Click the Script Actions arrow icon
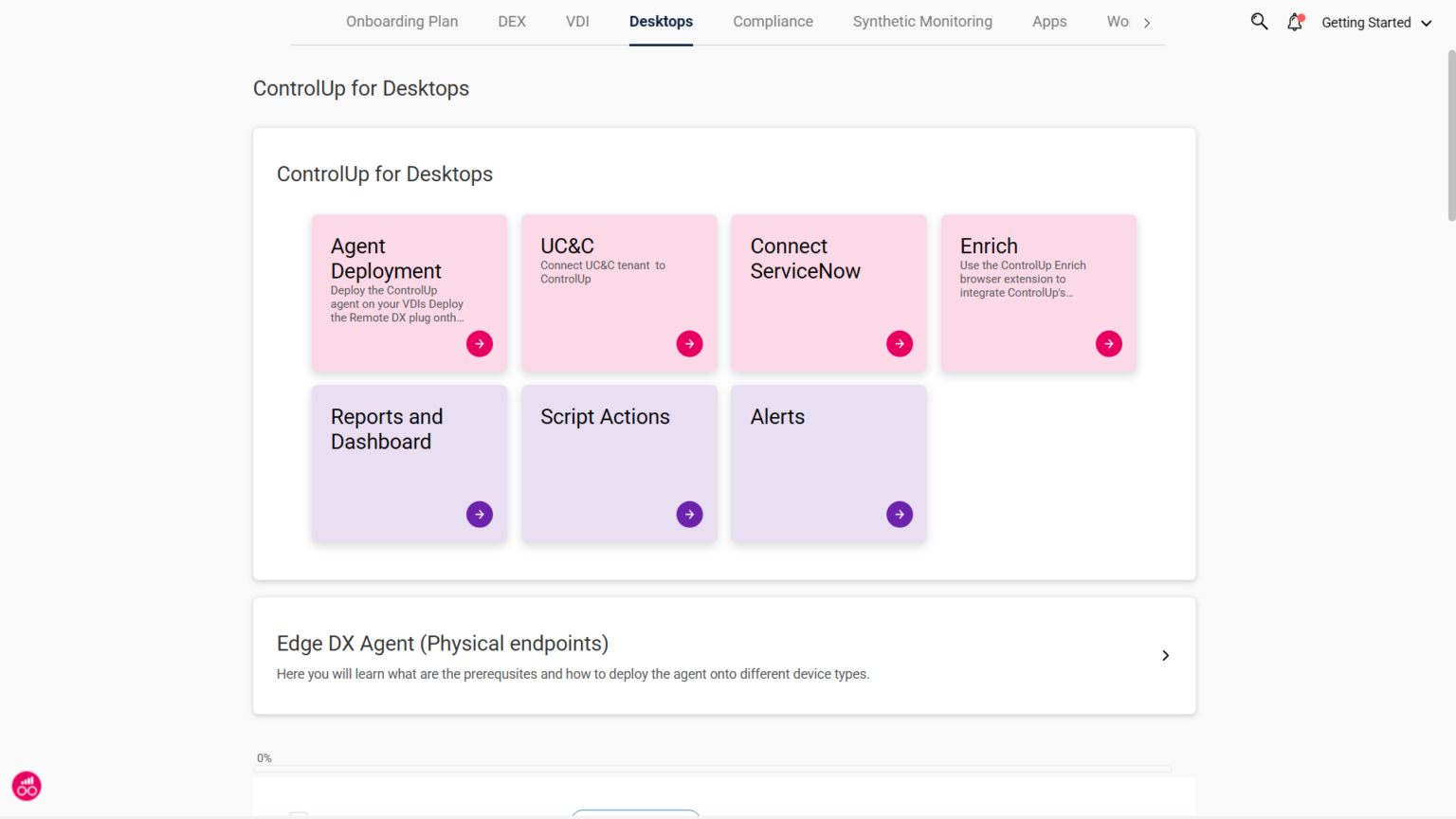Viewport: 1456px width, 819px height. tap(689, 514)
